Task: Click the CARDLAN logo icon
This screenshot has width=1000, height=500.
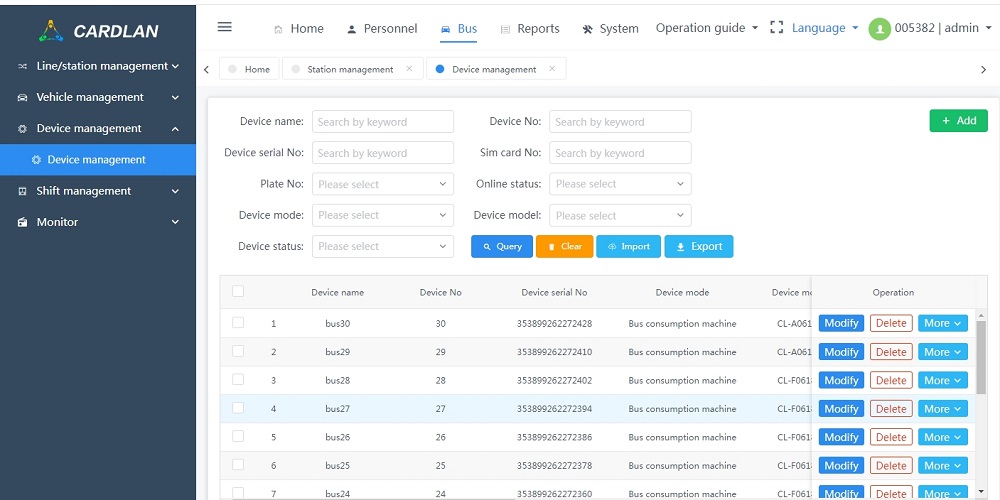Action: (51, 30)
